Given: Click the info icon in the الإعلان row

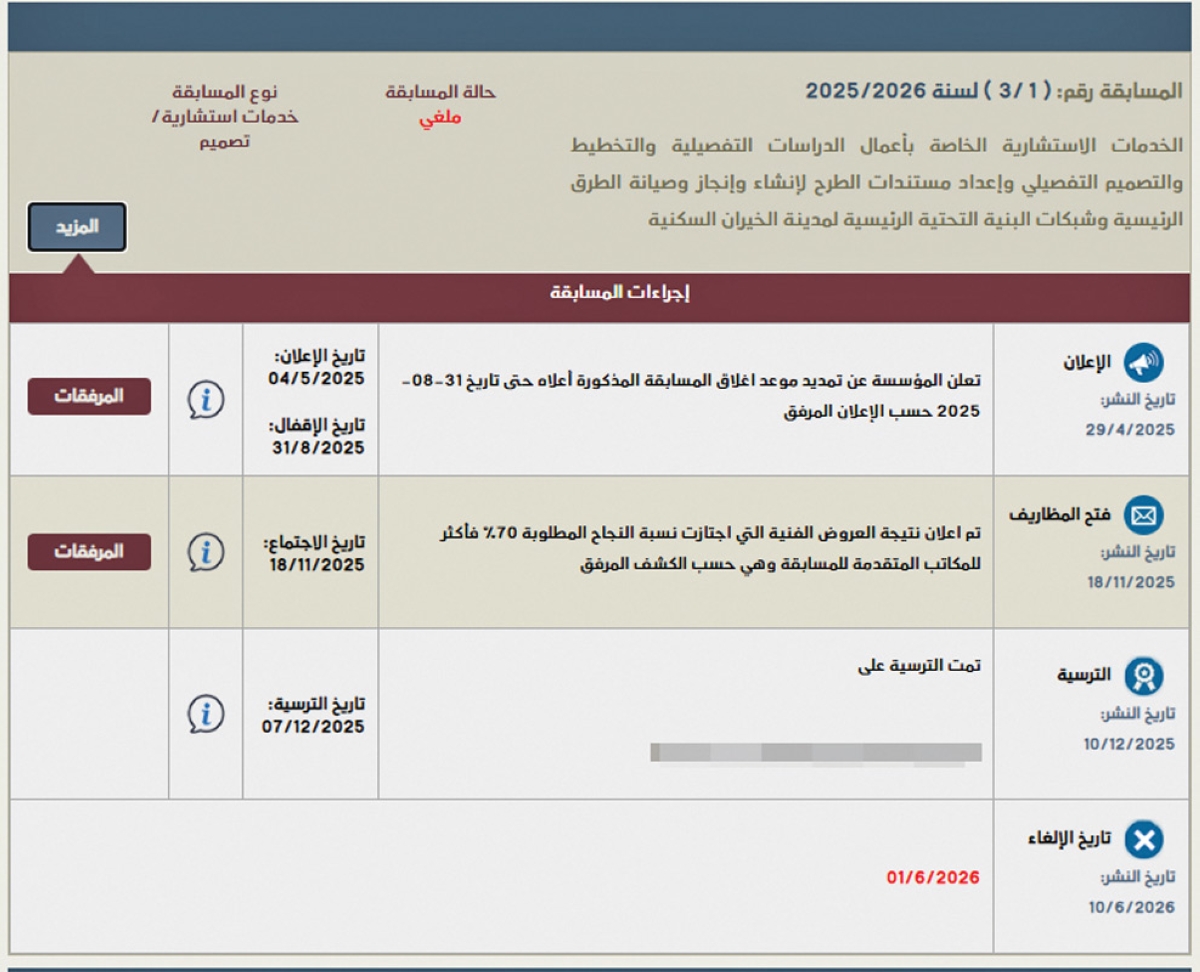Looking at the screenshot, I should coord(205,400).
